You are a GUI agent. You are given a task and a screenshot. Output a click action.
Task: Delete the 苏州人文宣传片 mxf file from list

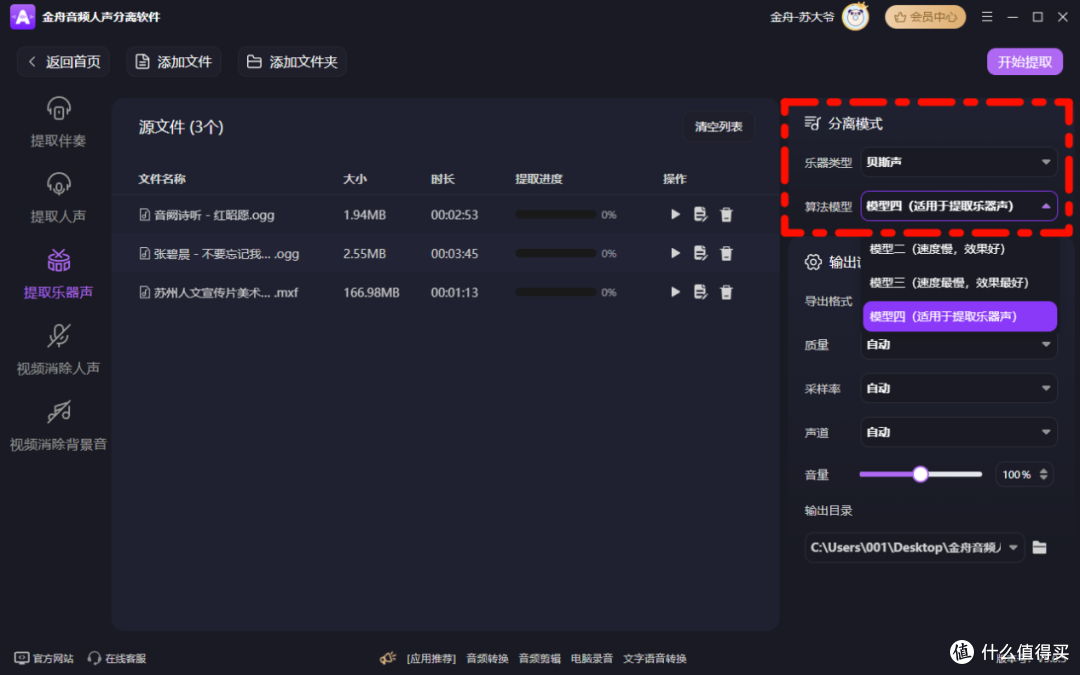click(x=726, y=291)
